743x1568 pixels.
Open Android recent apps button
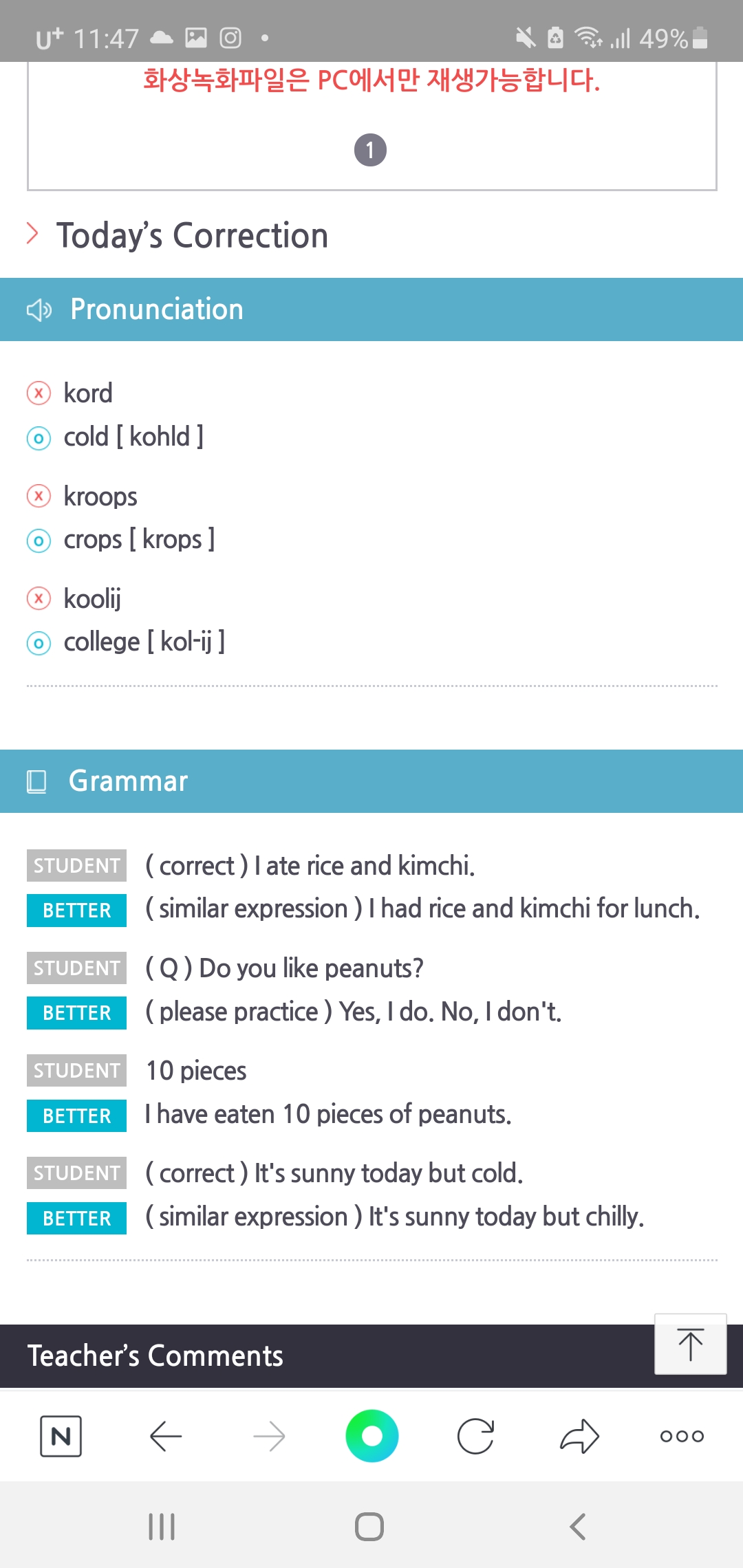162,1527
